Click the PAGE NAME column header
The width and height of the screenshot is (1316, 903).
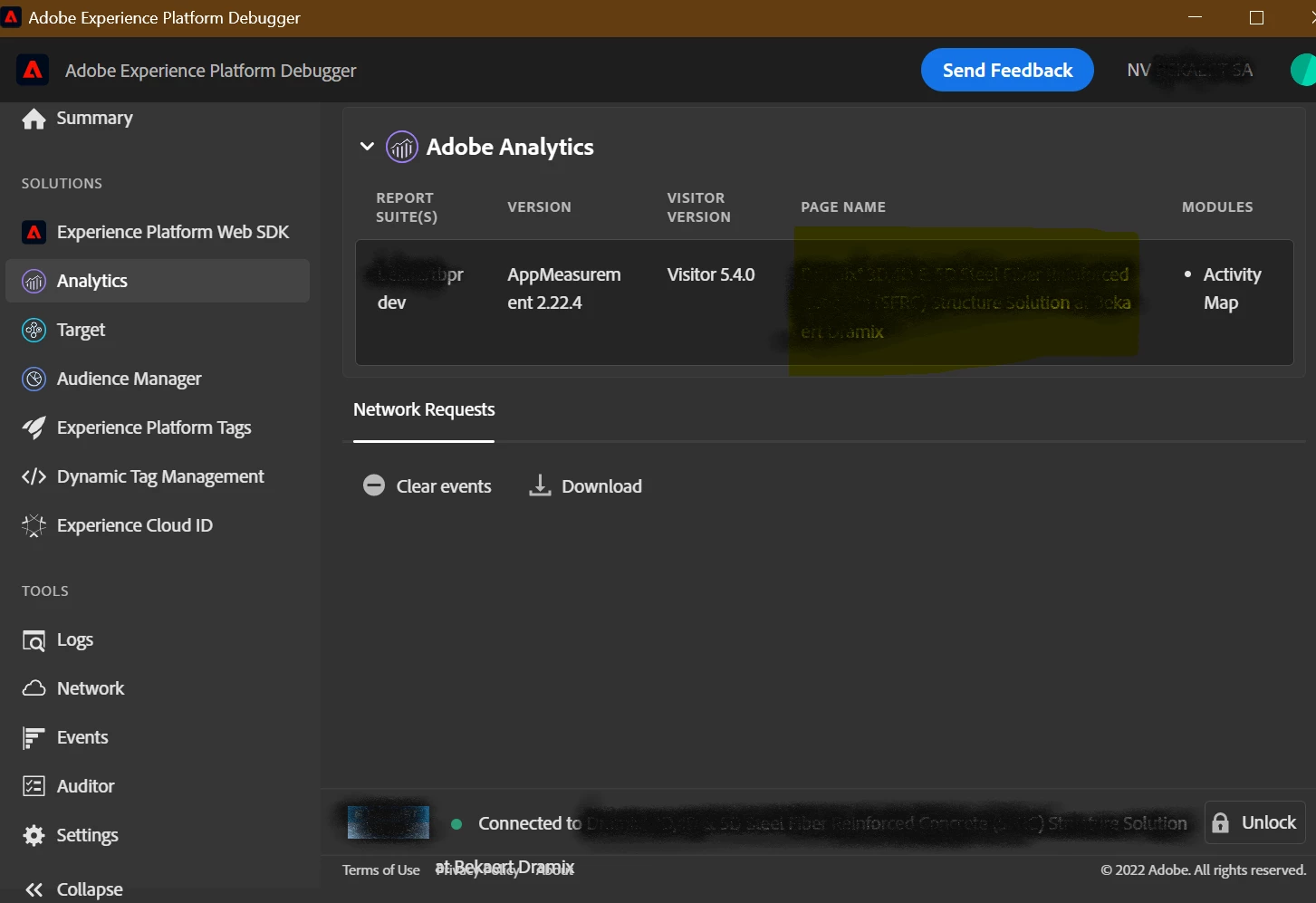click(x=843, y=207)
